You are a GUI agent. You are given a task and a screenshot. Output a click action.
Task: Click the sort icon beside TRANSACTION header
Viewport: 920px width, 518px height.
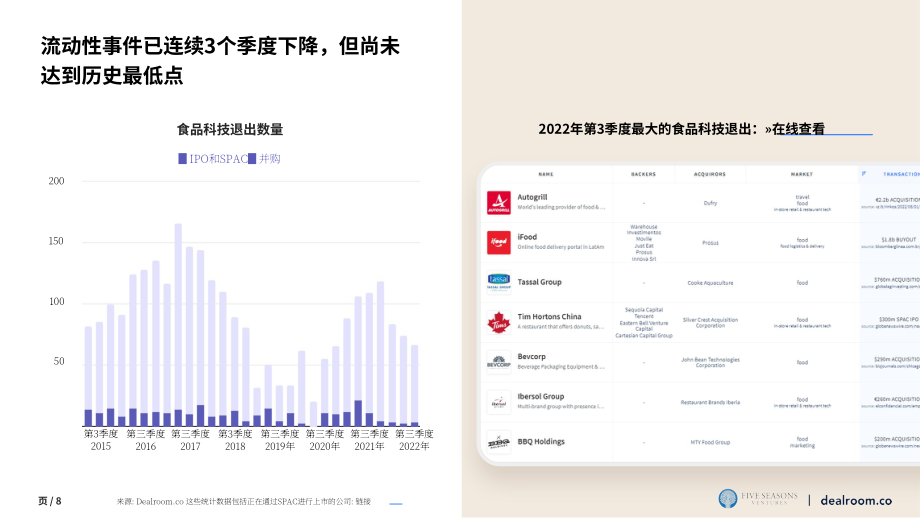click(x=864, y=174)
